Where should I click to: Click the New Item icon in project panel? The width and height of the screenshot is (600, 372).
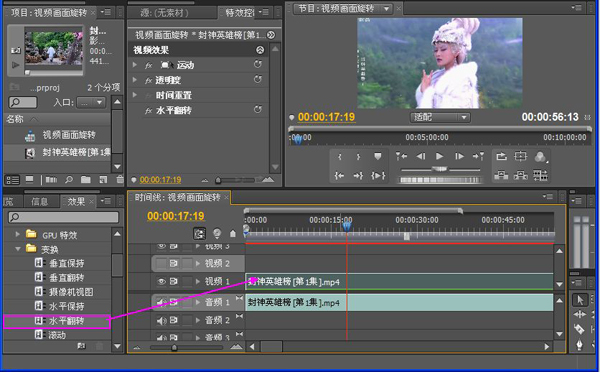tap(103, 179)
